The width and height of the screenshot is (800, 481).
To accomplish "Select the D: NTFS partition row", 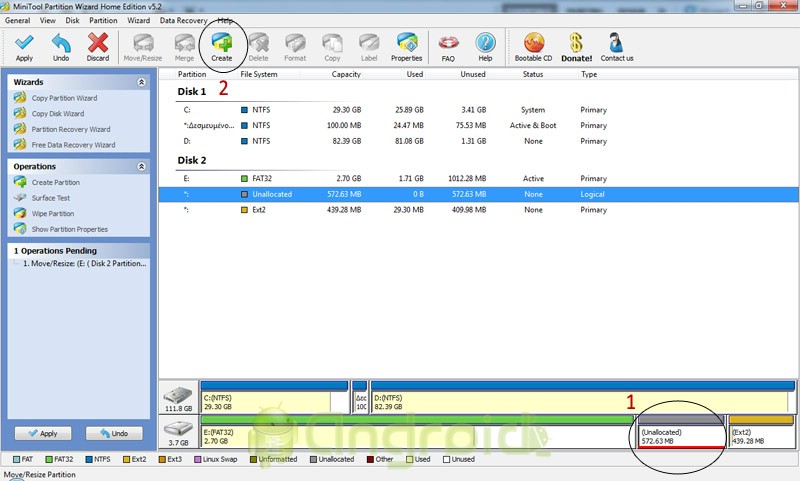I will click(479, 141).
